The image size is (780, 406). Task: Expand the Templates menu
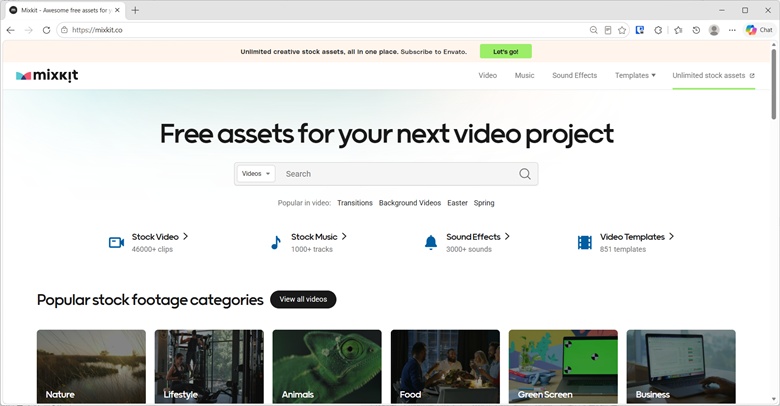(635, 75)
